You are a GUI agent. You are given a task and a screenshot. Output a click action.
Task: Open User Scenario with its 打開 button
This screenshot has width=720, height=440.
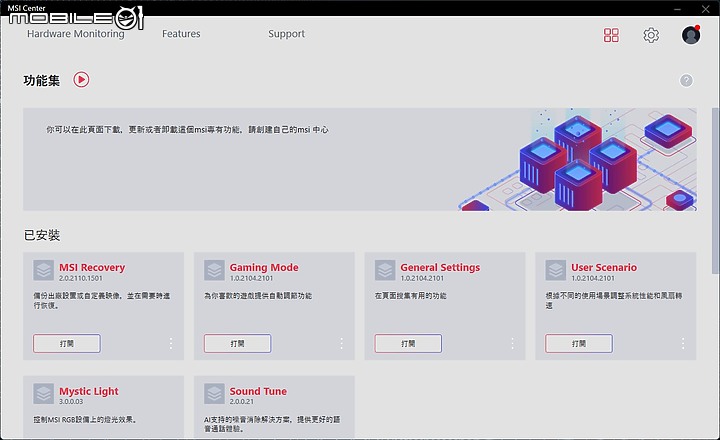point(579,343)
